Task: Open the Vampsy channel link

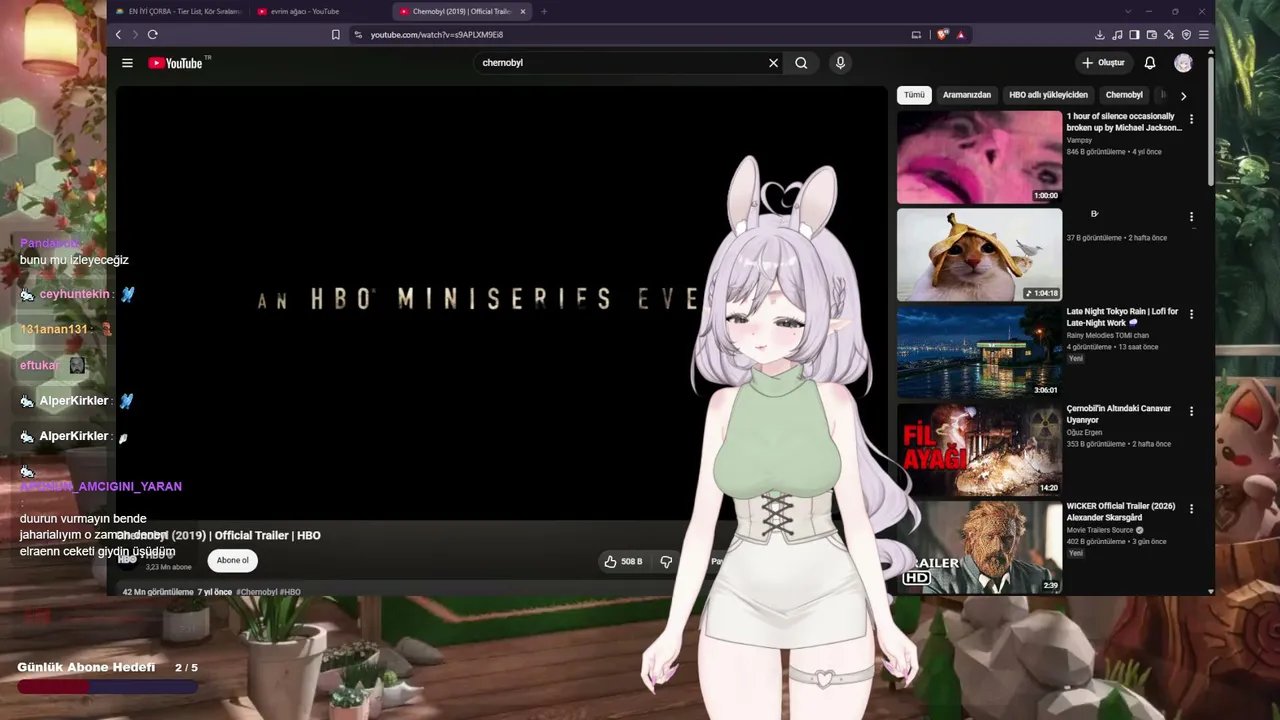Action: pos(1079,140)
